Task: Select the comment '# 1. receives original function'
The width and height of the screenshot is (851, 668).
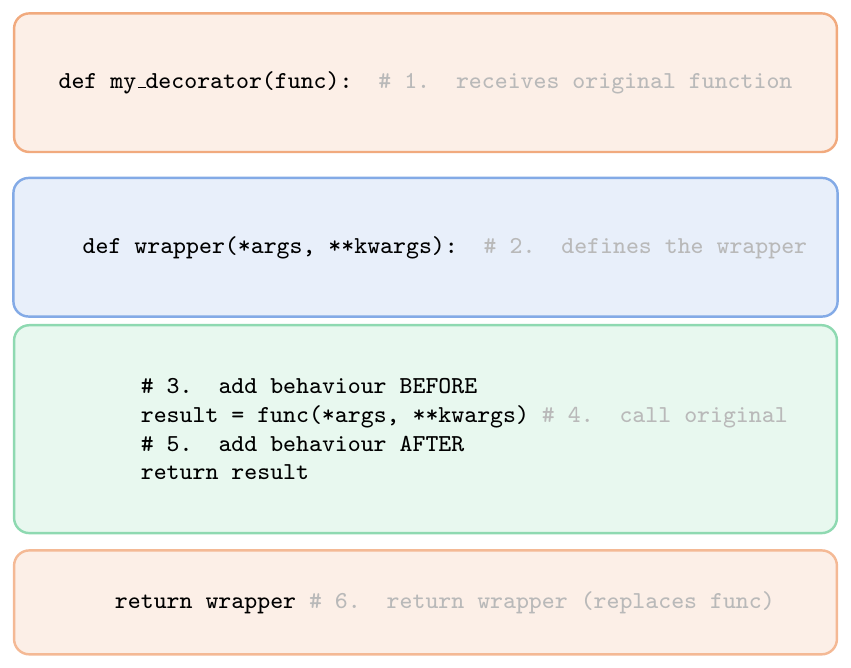Action: pyautogui.click(x=585, y=81)
